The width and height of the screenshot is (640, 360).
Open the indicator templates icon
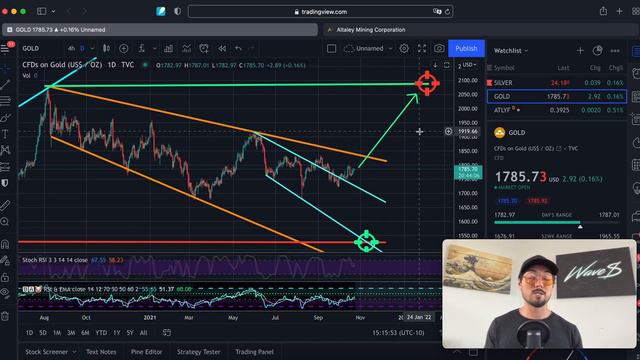point(187,49)
